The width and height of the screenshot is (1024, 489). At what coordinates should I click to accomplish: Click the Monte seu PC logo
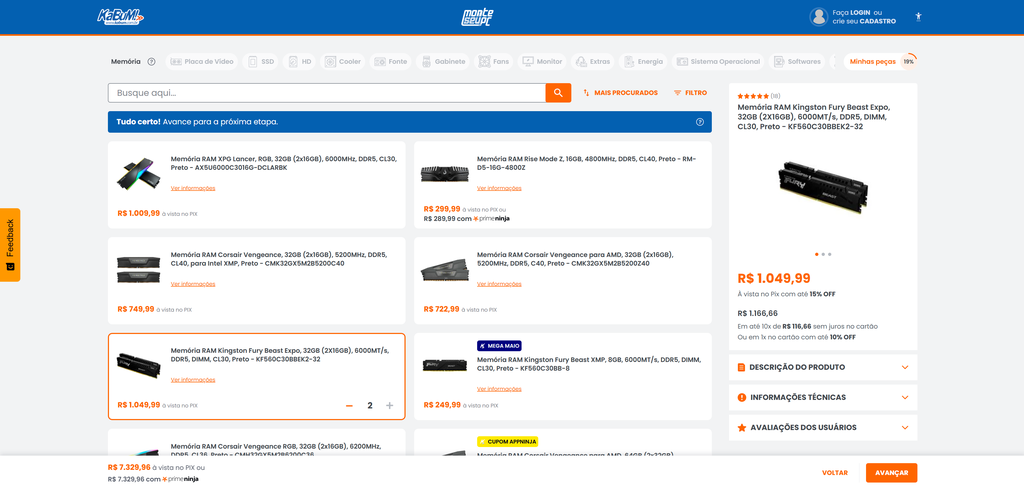tap(477, 17)
